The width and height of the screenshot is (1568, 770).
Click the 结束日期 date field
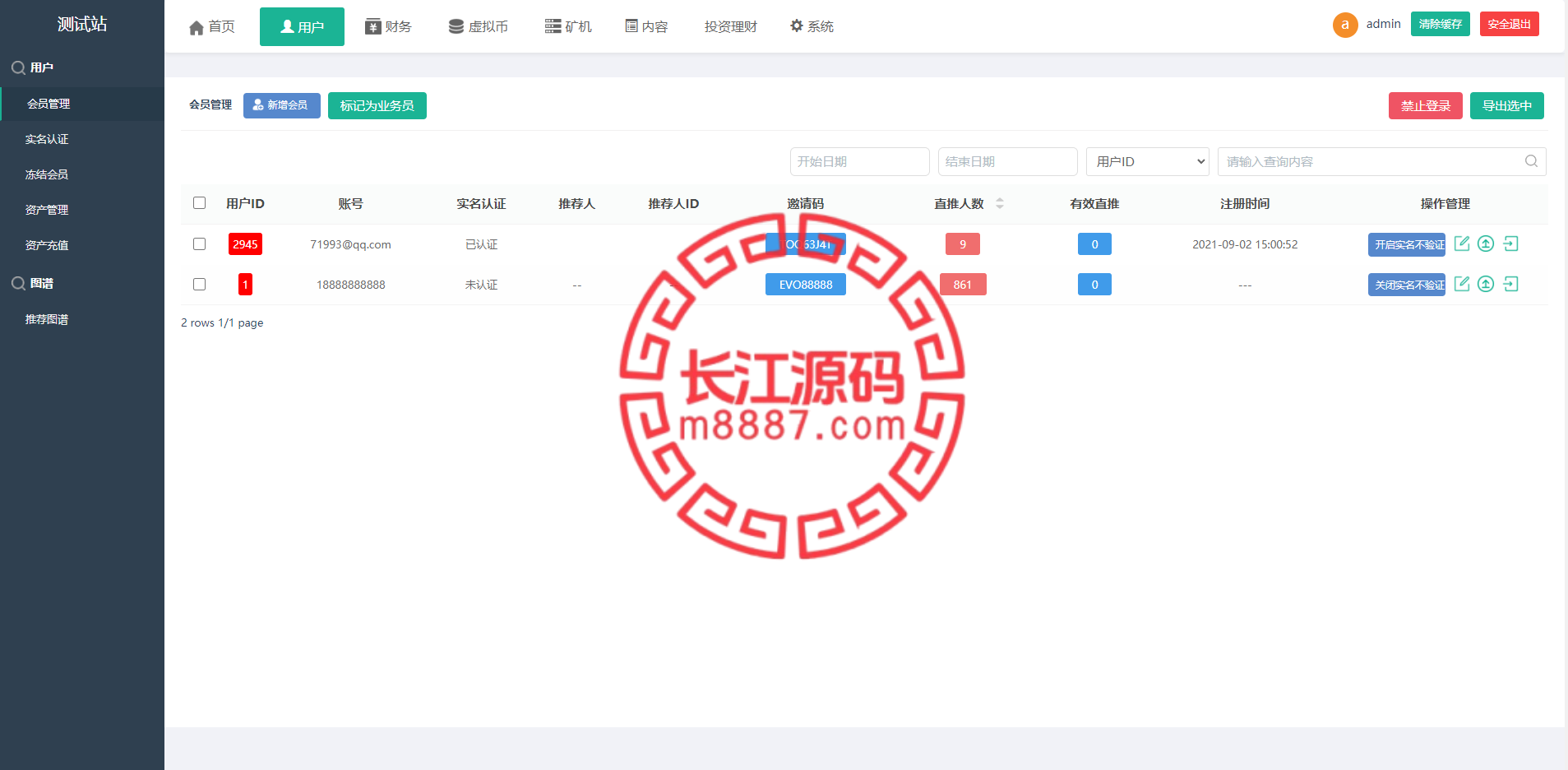(1008, 161)
